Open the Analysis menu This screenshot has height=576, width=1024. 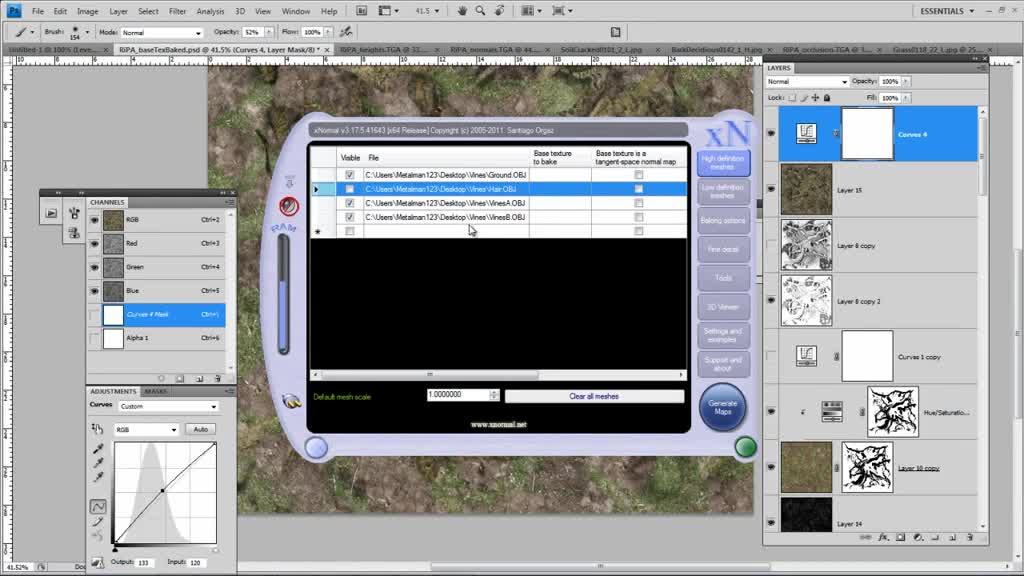(210, 11)
